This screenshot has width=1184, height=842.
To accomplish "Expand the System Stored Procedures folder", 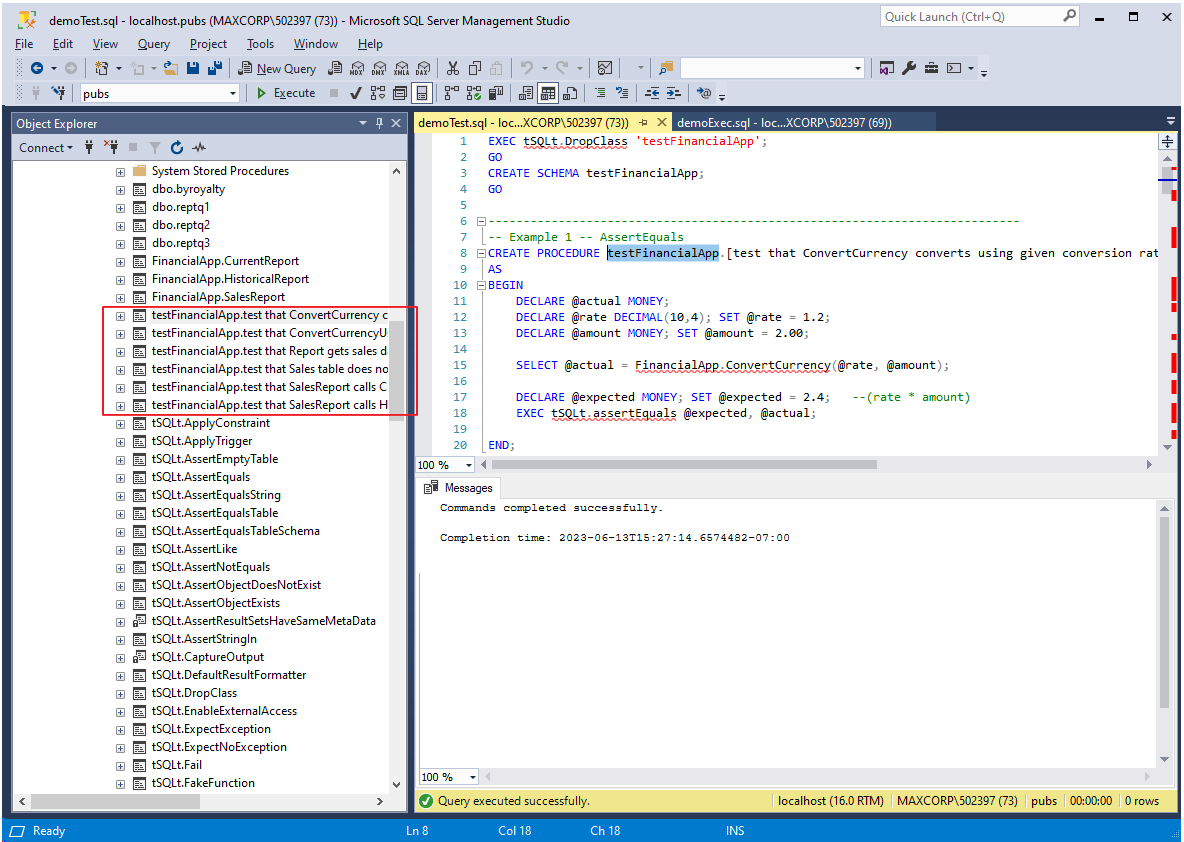I will click(x=121, y=170).
